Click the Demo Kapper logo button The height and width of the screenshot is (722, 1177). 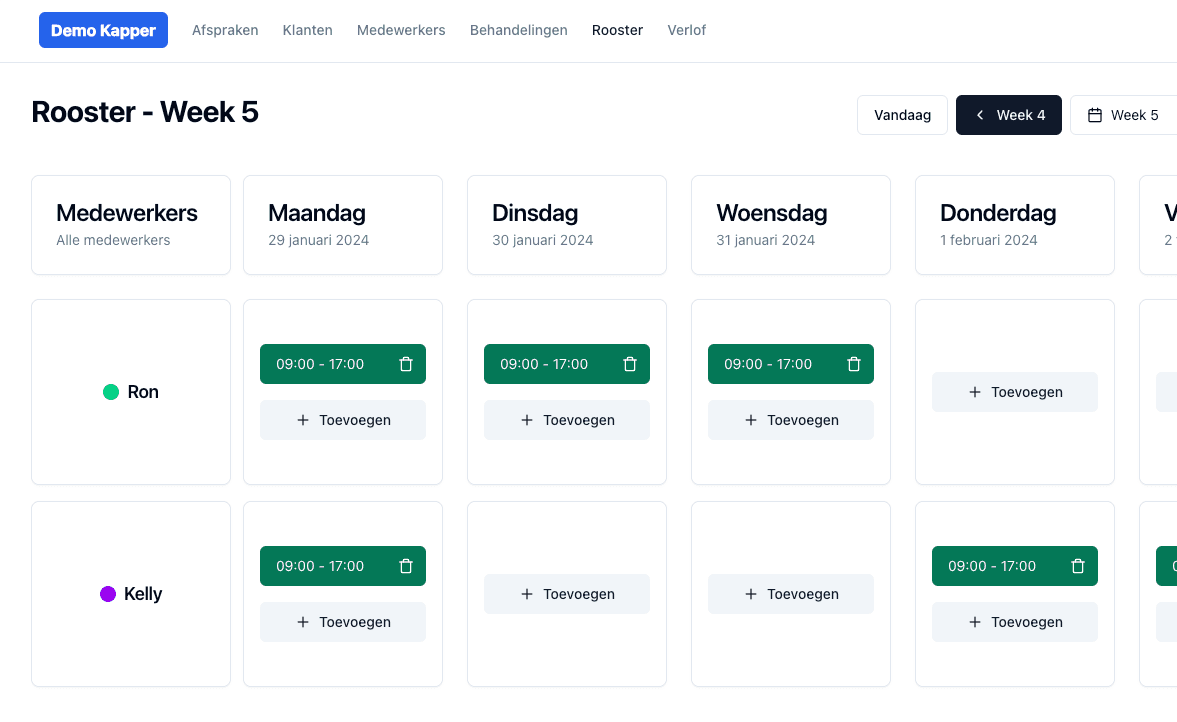click(x=103, y=30)
